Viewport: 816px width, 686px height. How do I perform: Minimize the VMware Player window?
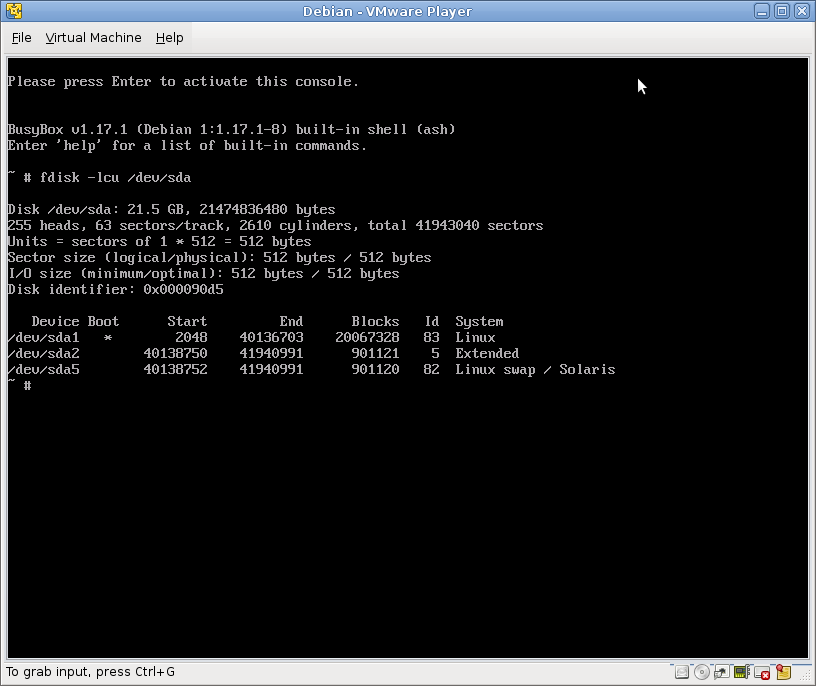coord(762,11)
